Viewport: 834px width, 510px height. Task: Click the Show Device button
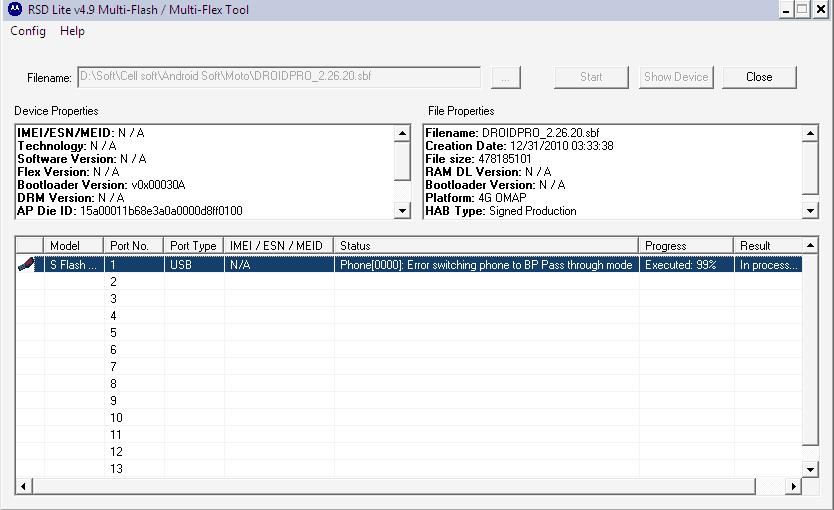676,77
